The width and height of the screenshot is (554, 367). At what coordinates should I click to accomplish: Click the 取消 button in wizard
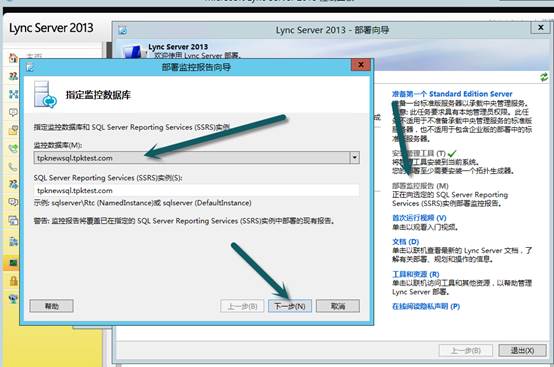pos(338,306)
